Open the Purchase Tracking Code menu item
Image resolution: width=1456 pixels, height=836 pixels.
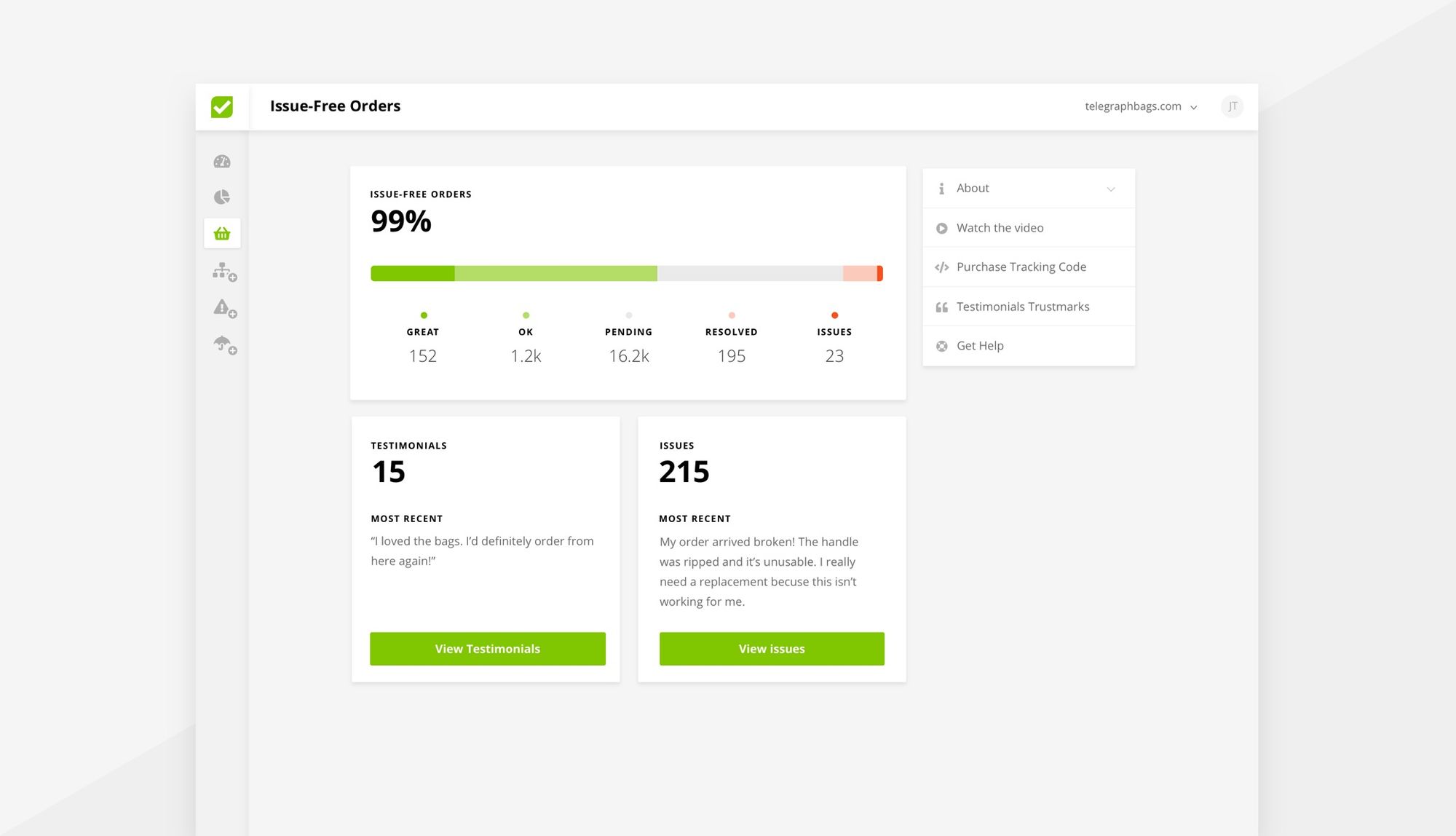click(x=1021, y=267)
